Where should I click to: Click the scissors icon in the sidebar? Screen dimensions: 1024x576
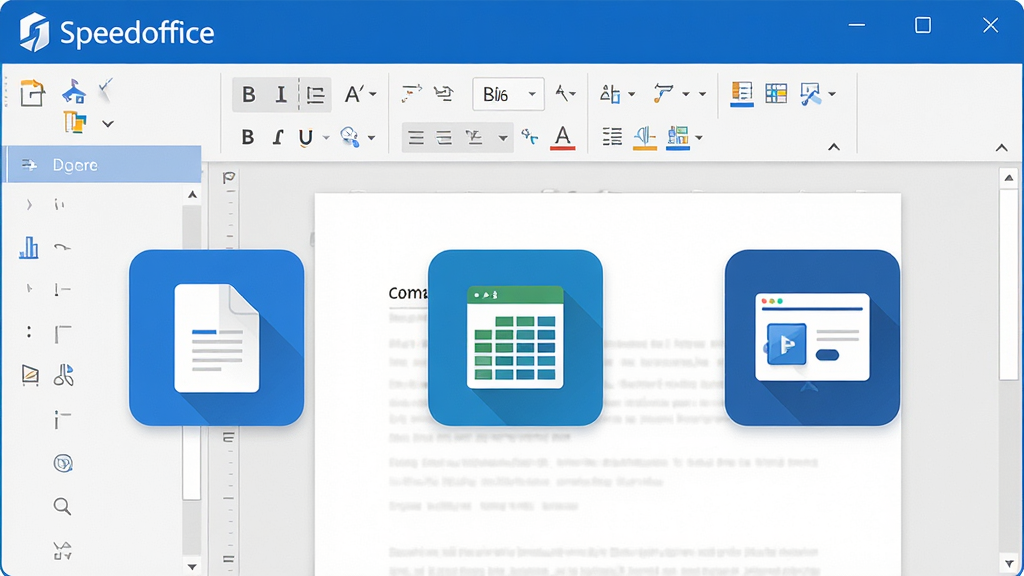(63, 376)
